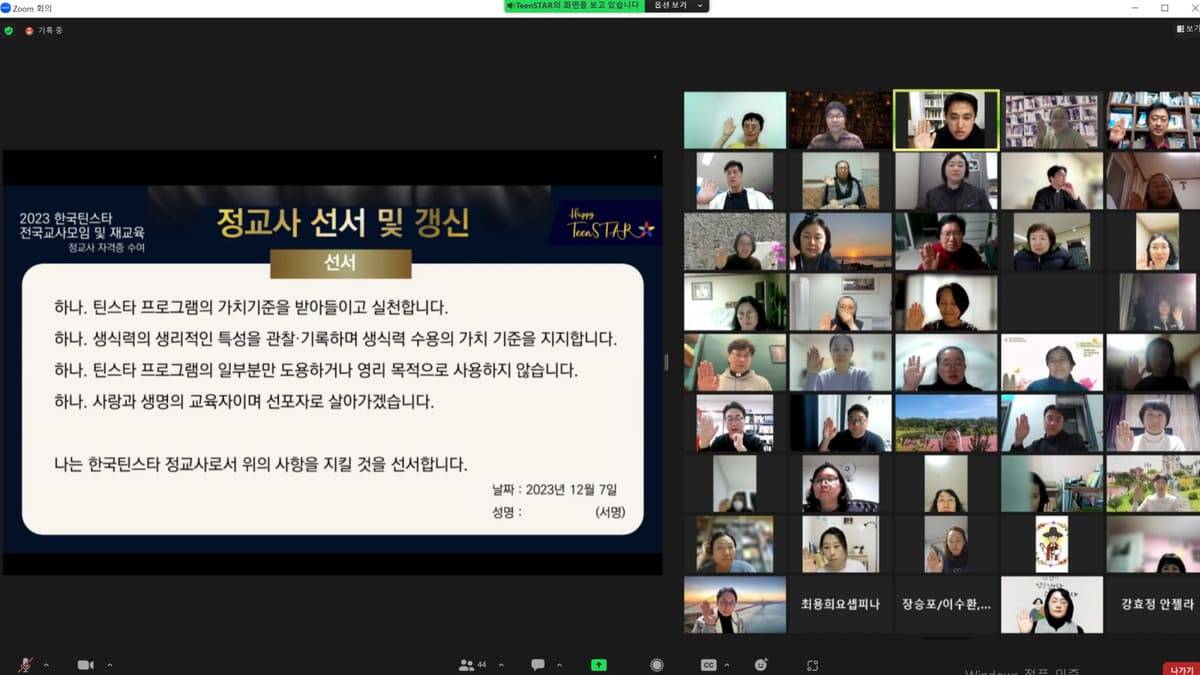This screenshot has width=1200, height=675.
Task: Click the date text 2023년 12월 7일
Action: 555,489
